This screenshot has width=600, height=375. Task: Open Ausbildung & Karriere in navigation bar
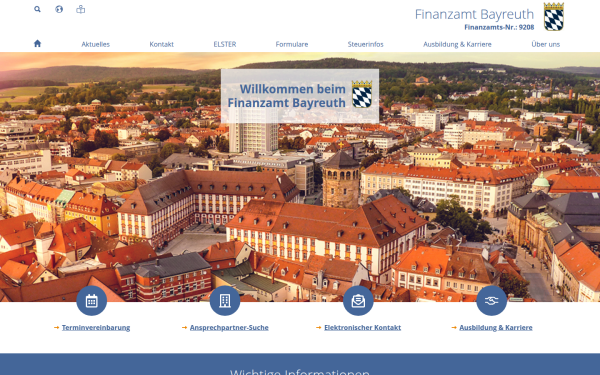(457, 44)
